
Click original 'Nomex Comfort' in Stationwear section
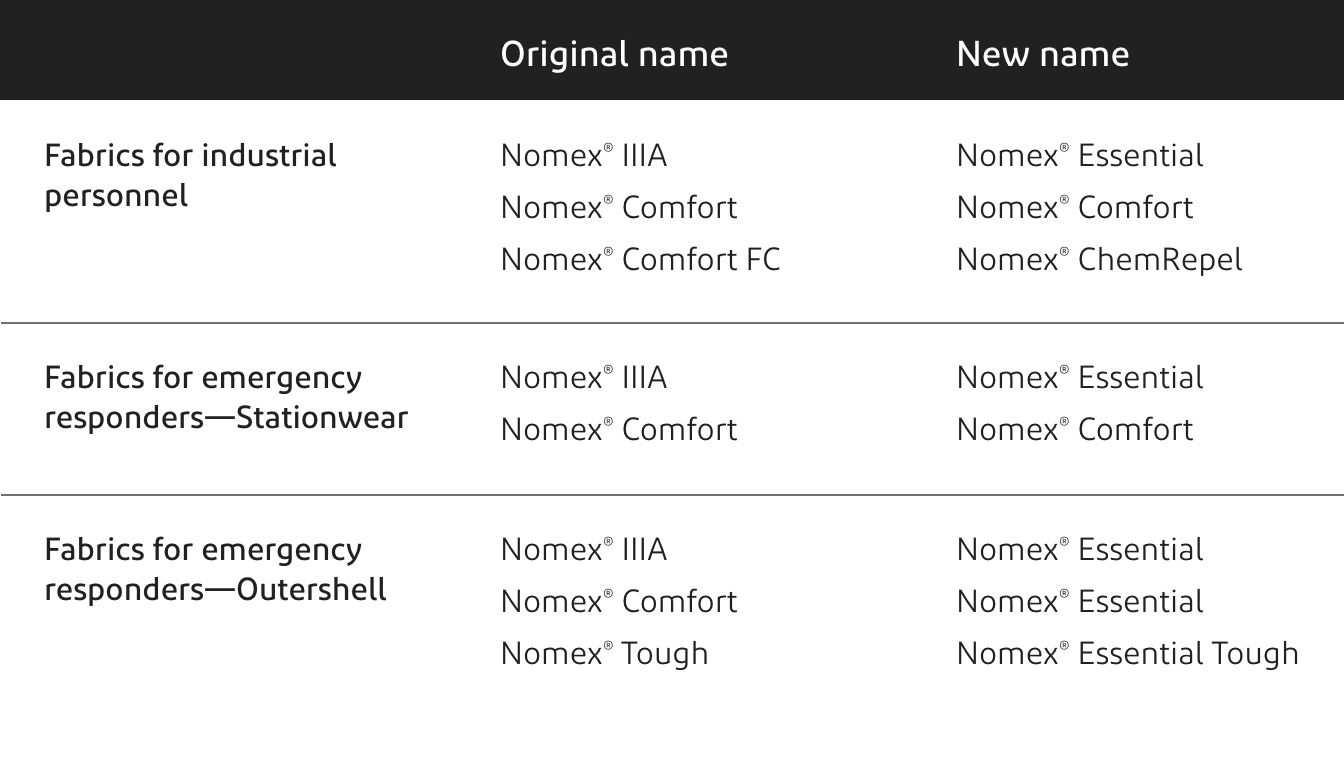click(618, 430)
